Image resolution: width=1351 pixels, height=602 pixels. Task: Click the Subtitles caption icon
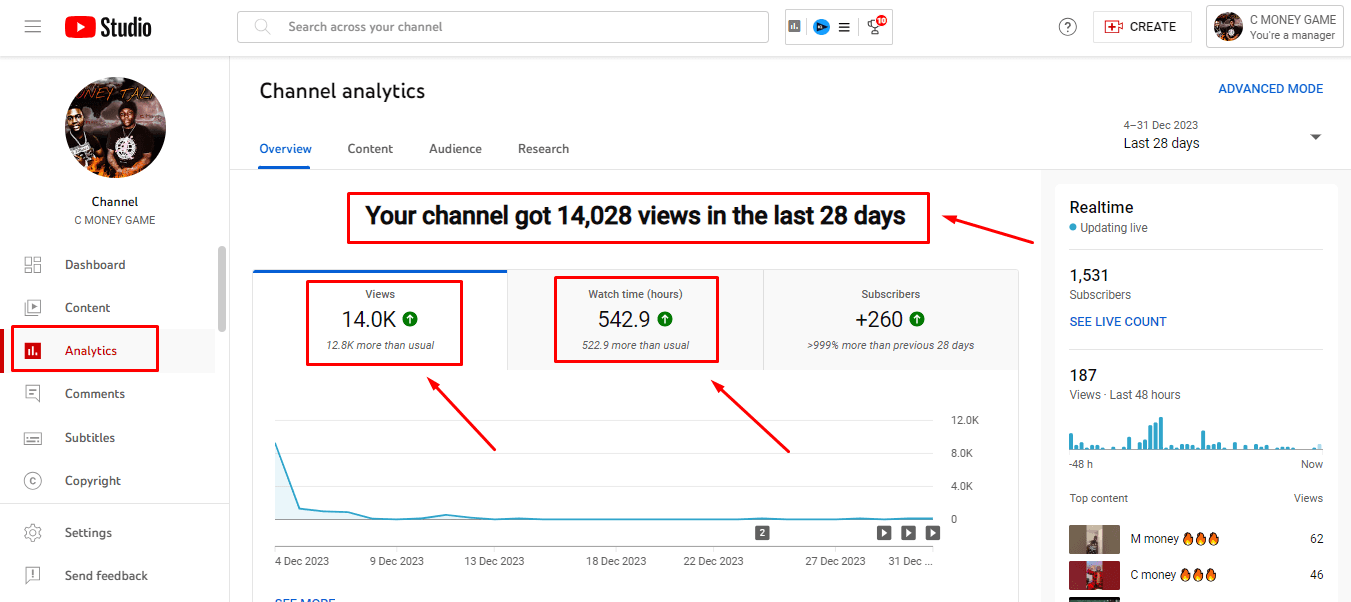[33, 438]
